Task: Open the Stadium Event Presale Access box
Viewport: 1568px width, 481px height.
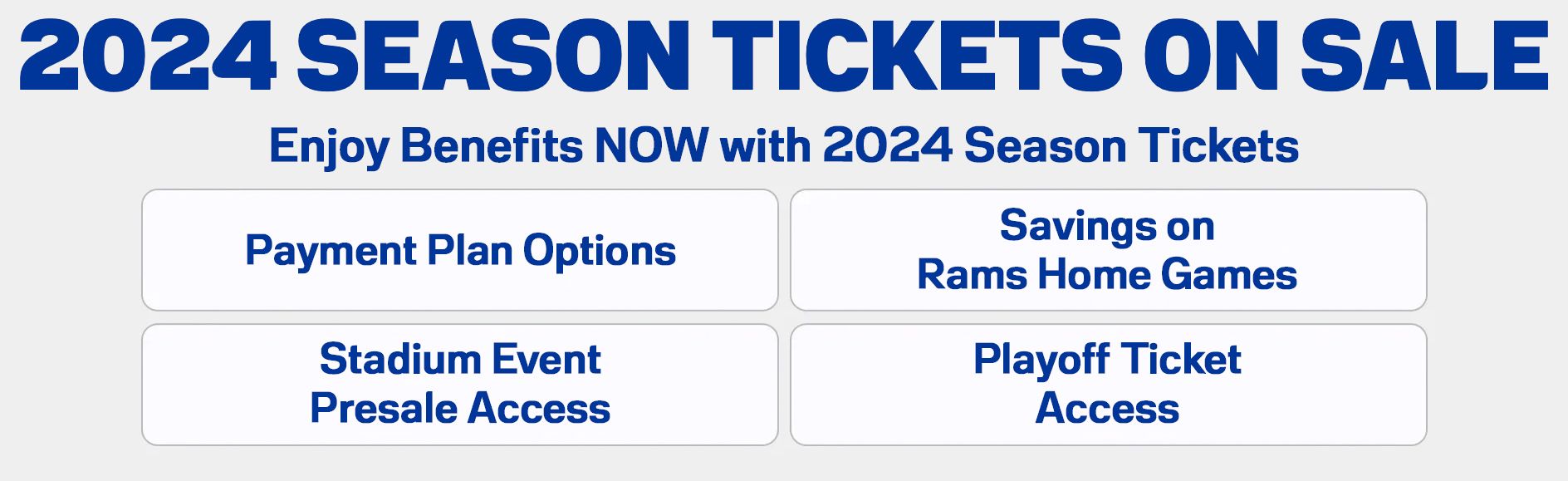Action: click(x=460, y=385)
